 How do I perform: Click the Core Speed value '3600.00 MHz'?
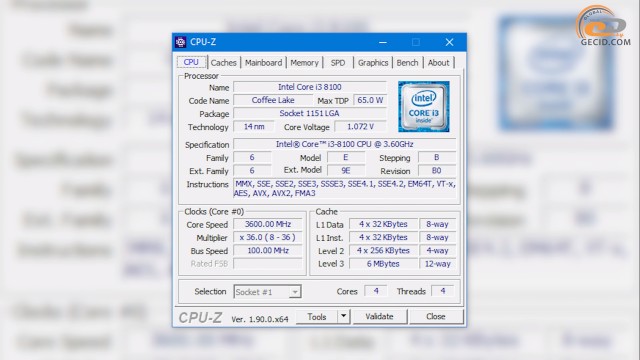(x=268, y=224)
